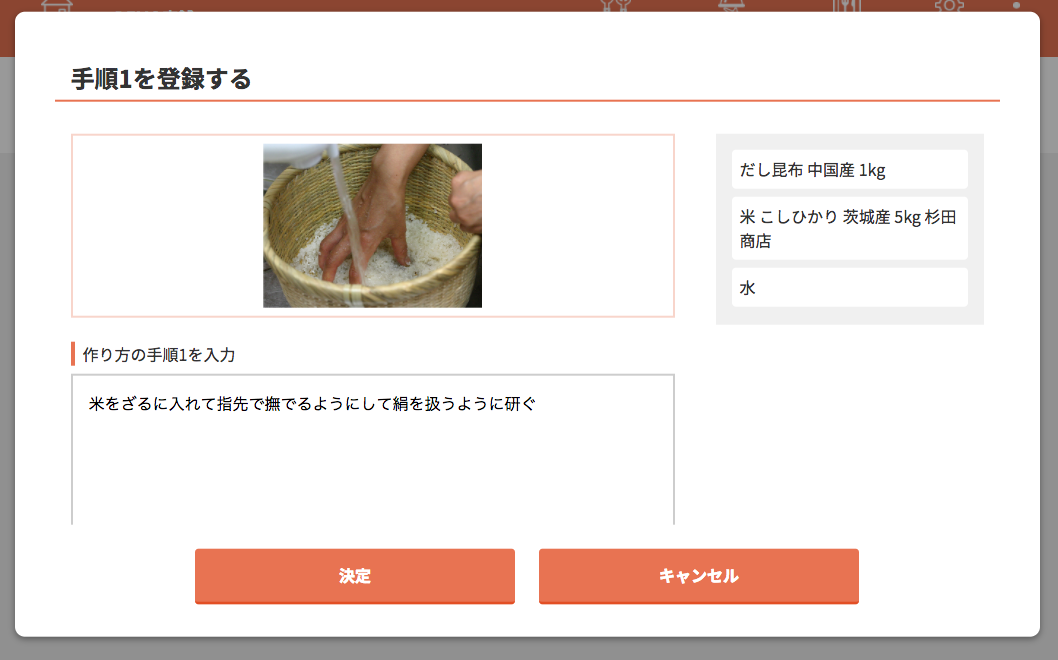
Task: Click the rice washing photo
Action: 372,225
